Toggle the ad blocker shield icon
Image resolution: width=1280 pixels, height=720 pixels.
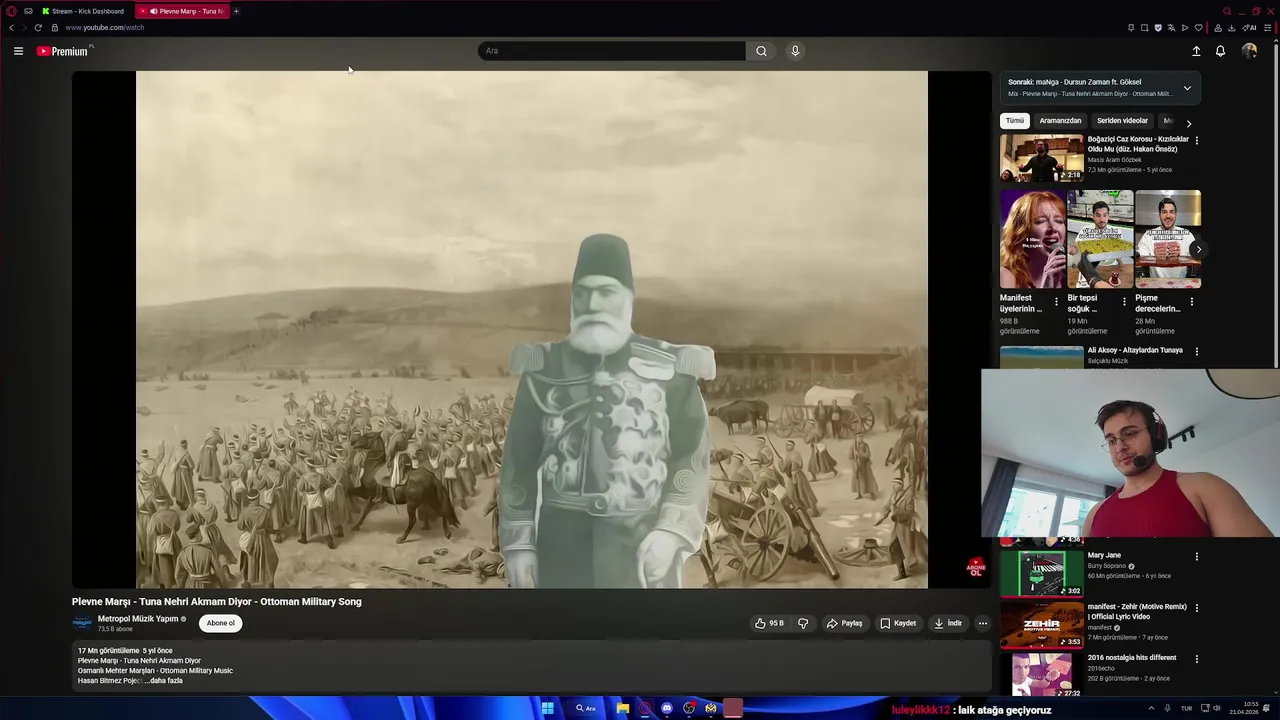(x=1158, y=27)
